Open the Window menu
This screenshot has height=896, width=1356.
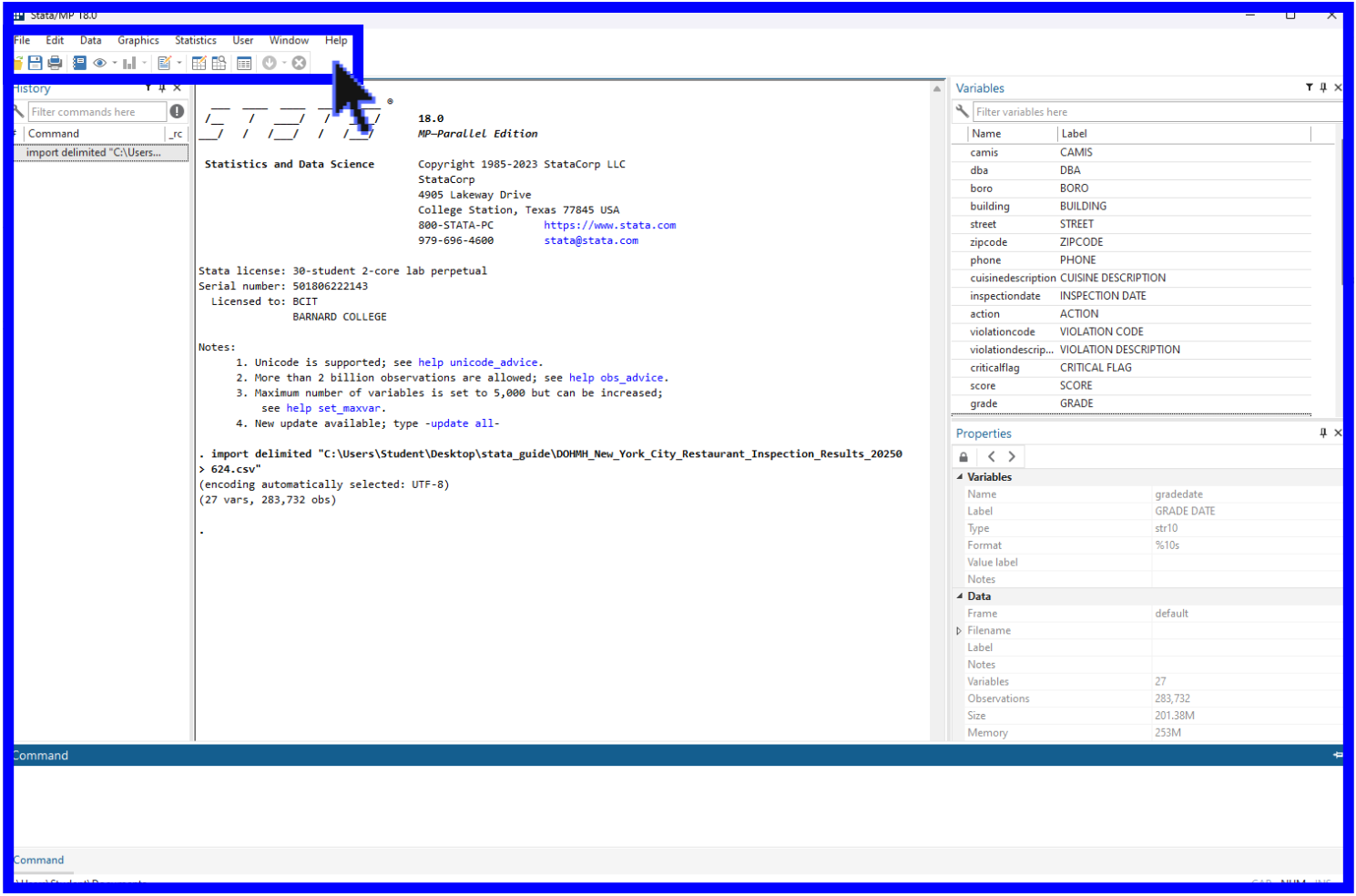point(289,40)
